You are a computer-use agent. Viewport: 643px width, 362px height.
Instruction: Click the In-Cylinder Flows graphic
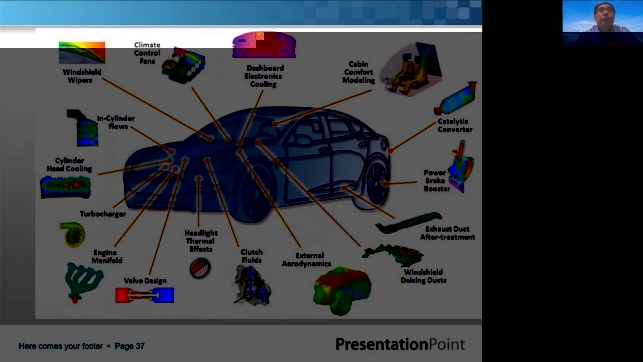click(83, 128)
